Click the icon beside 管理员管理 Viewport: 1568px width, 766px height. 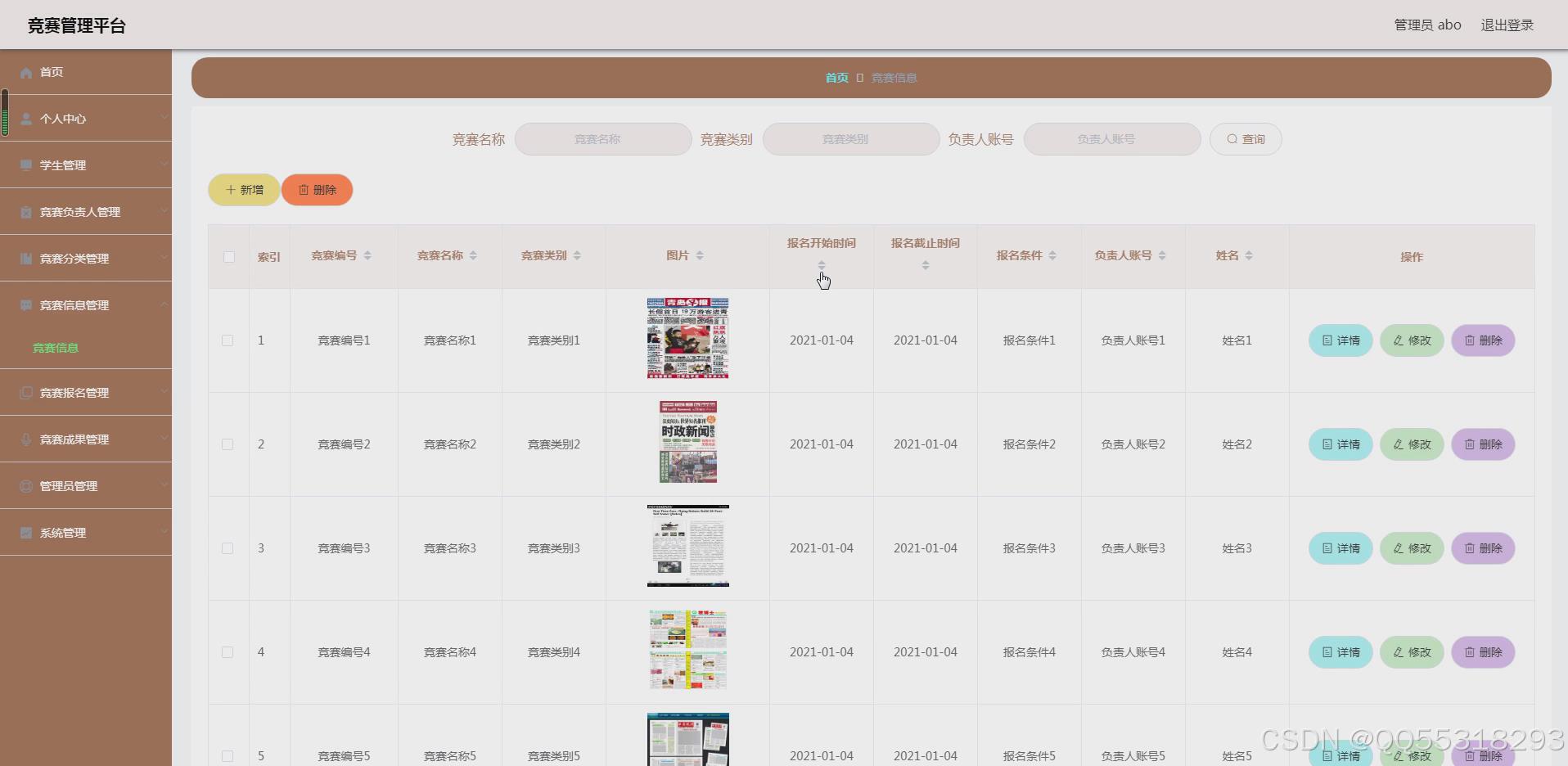[x=26, y=487]
